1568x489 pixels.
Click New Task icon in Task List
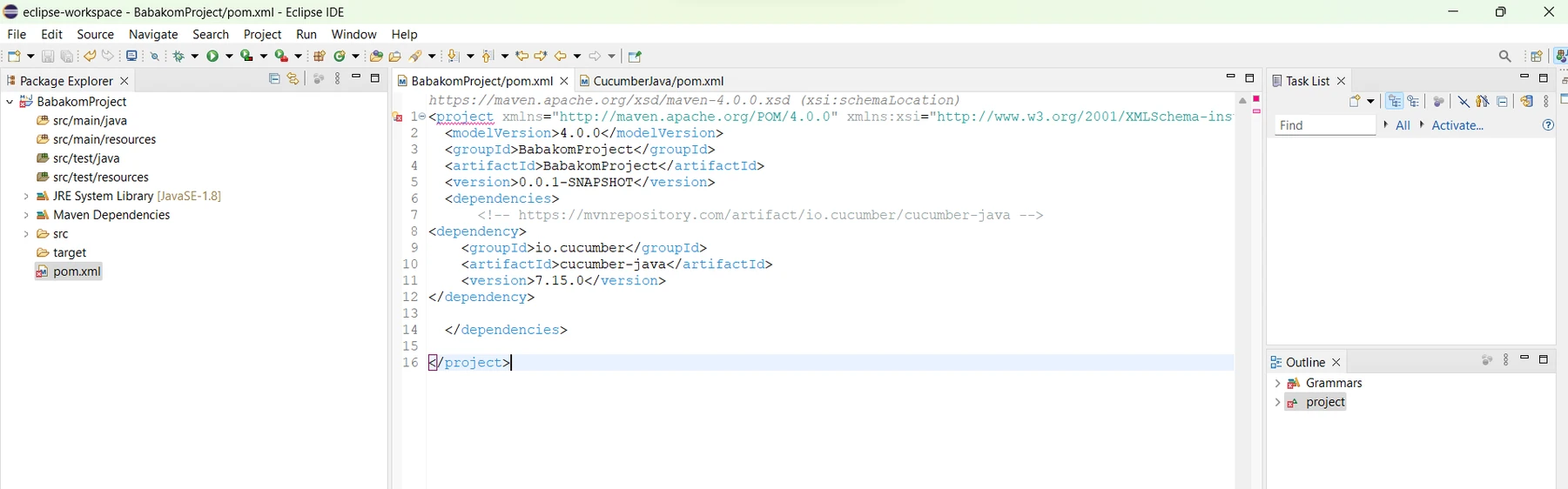pyautogui.click(x=1356, y=102)
